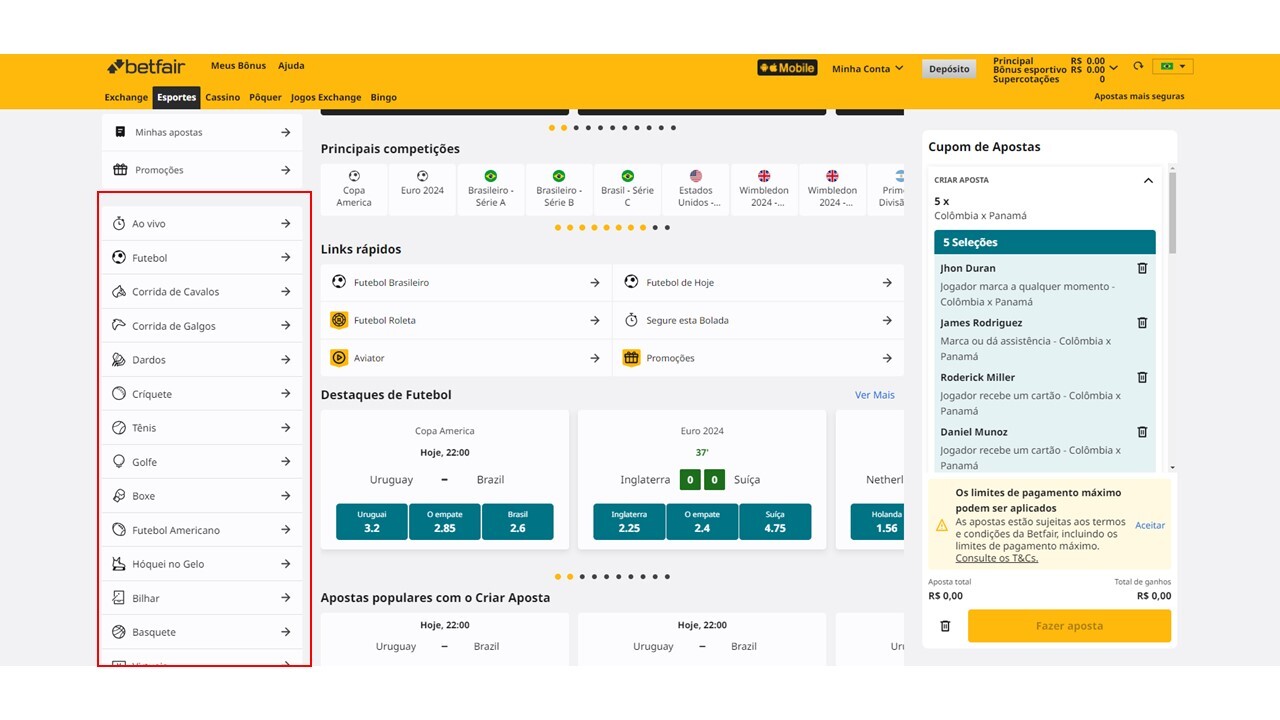Open the Brazil flag language dropdown

pos(1173,67)
